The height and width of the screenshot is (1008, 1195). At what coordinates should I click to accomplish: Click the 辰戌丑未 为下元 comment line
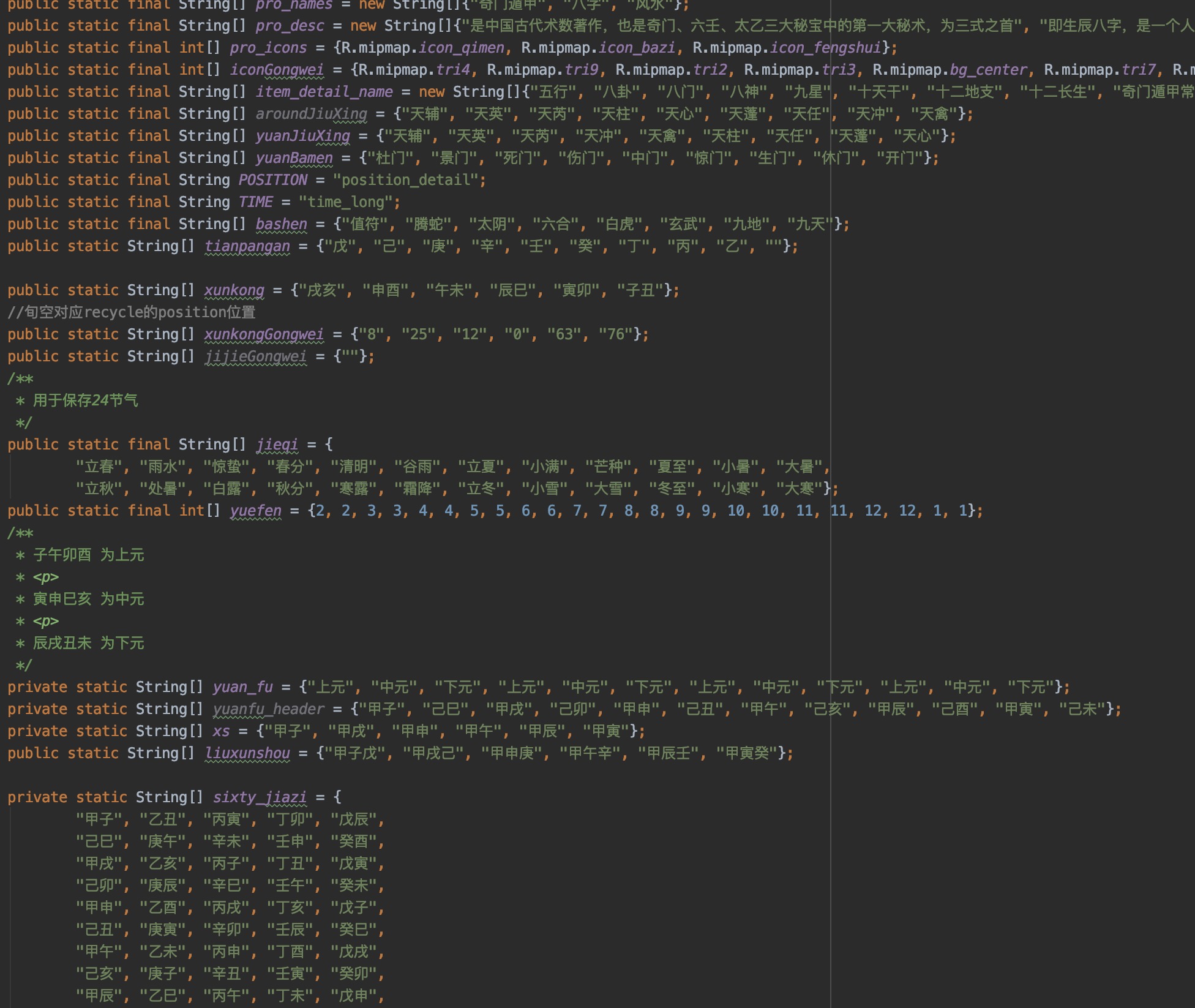tap(88, 643)
